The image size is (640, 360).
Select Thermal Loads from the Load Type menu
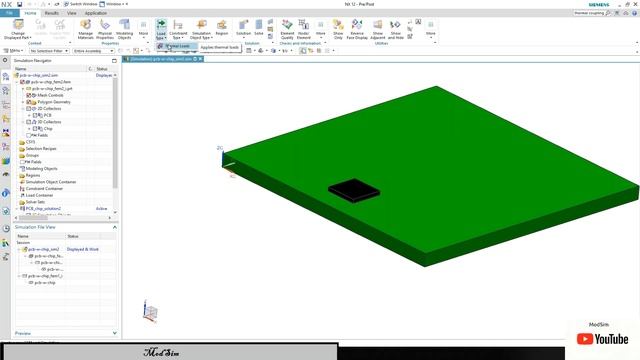coord(176,46)
